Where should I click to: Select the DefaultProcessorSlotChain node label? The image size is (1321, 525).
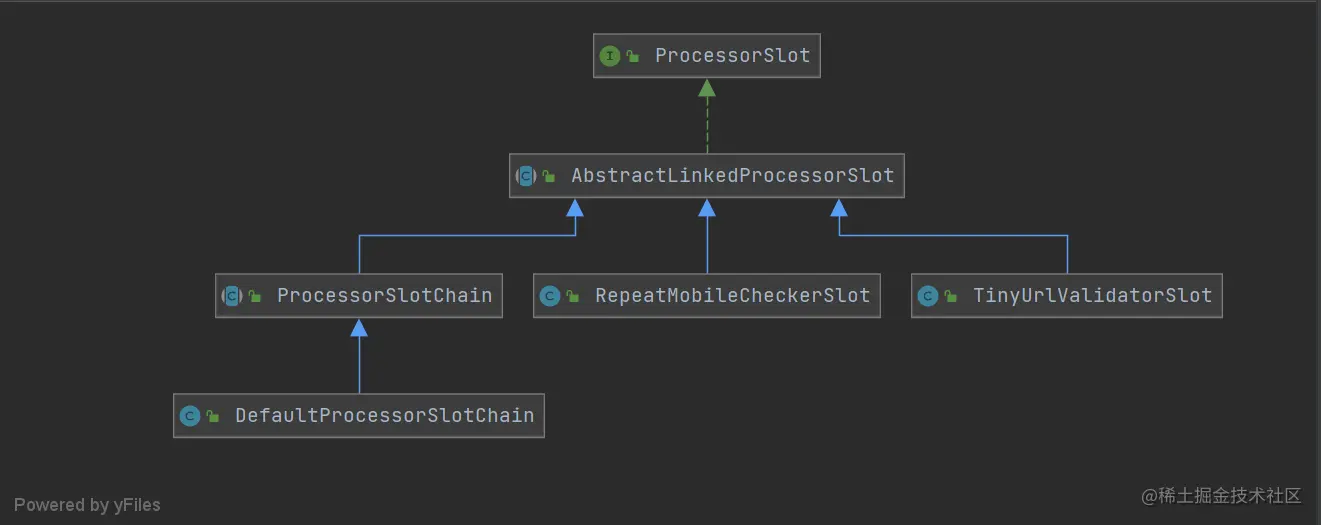[384, 416]
